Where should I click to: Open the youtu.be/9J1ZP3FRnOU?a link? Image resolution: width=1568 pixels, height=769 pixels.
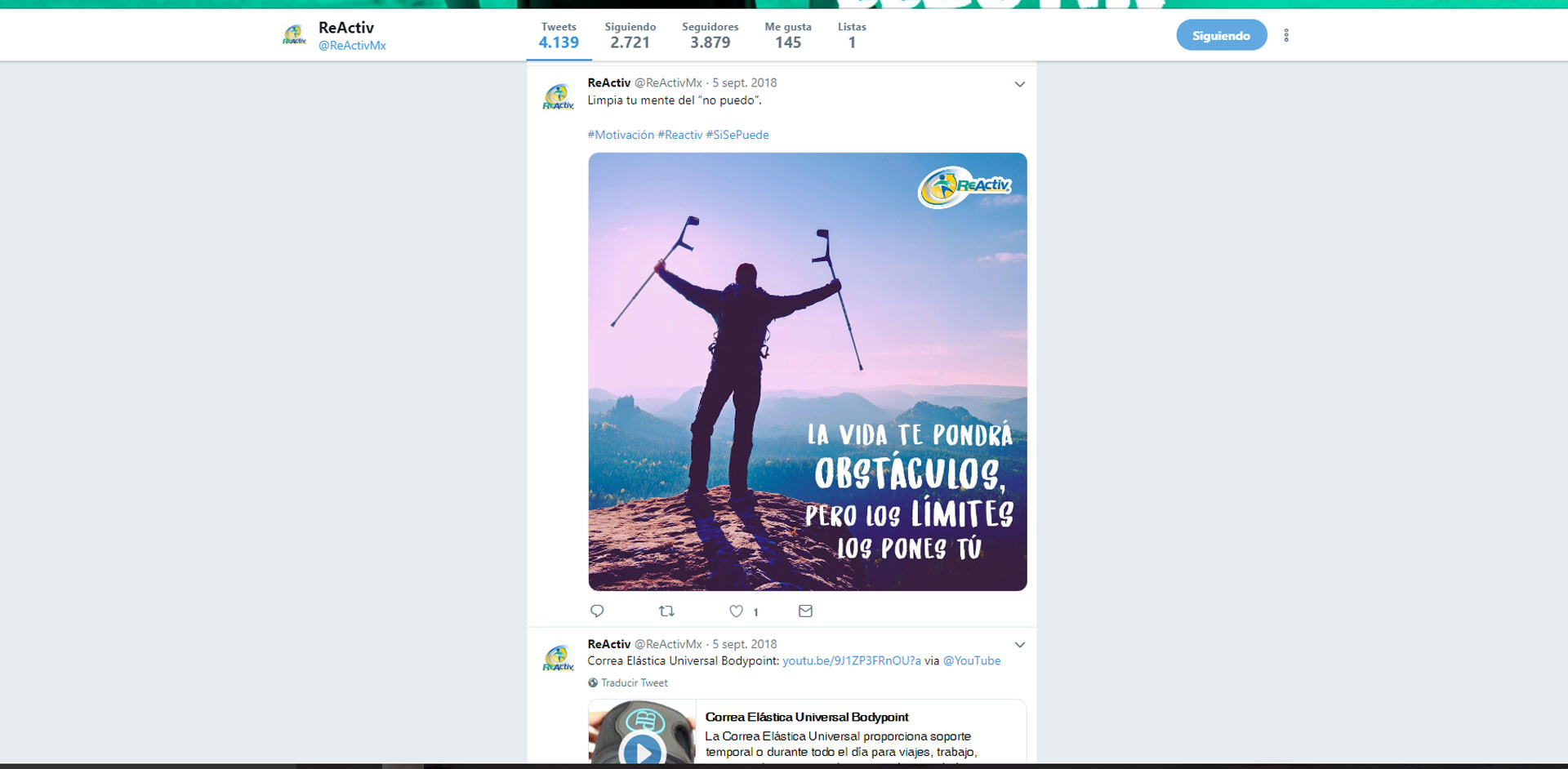click(x=852, y=660)
